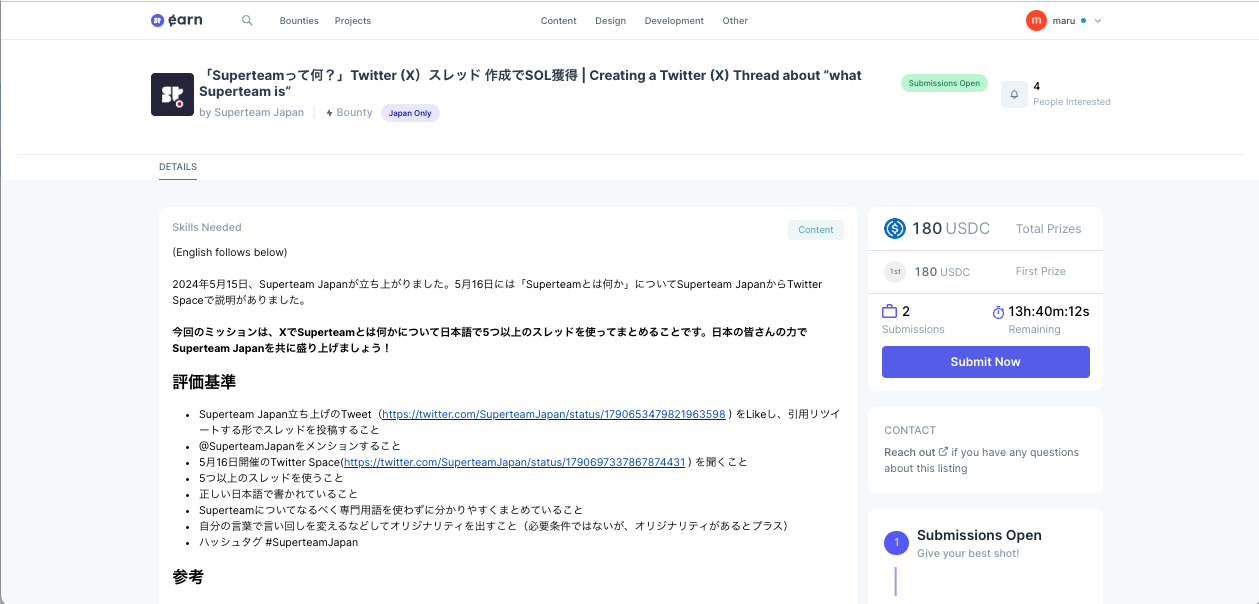The image size is (1259, 604).
Task: Click the First Prize label
Action: pos(1041,271)
